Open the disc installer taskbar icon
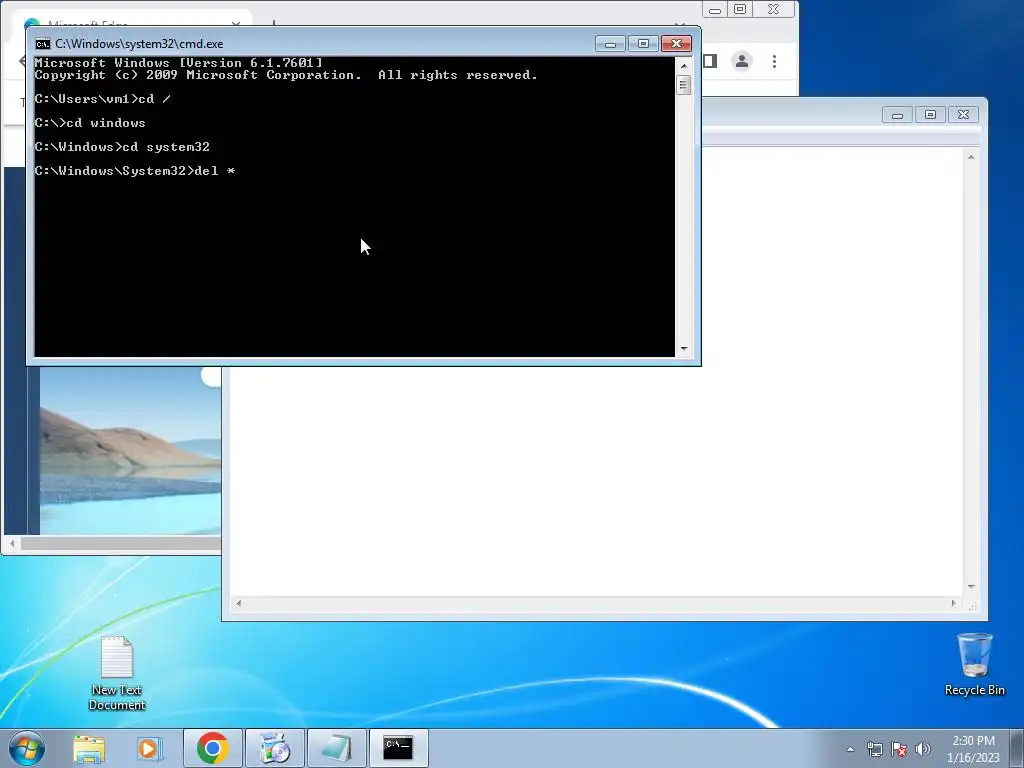The height and width of the screenshot is (768, 1024). [274, 748]
